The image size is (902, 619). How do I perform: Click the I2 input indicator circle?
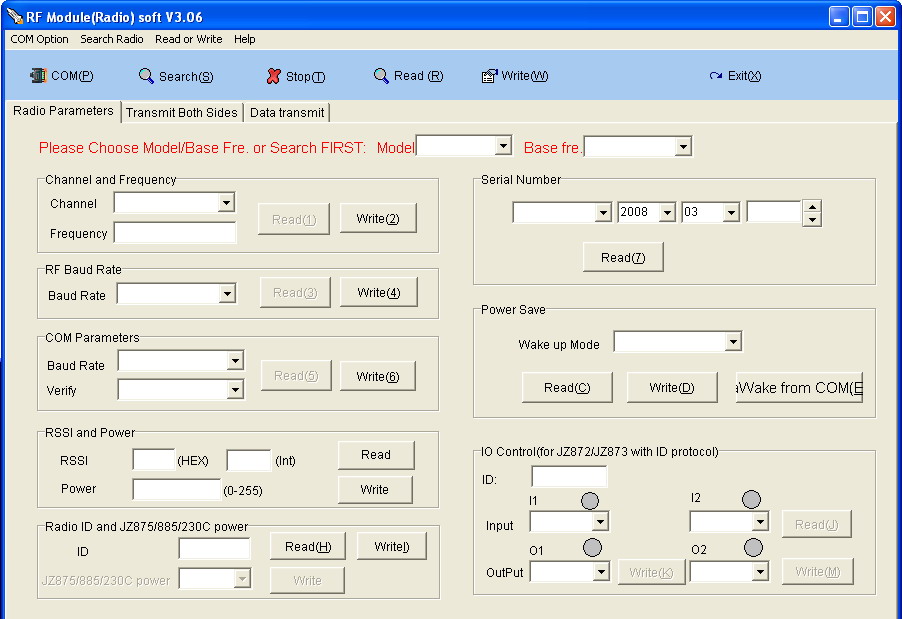pos(751,499)
